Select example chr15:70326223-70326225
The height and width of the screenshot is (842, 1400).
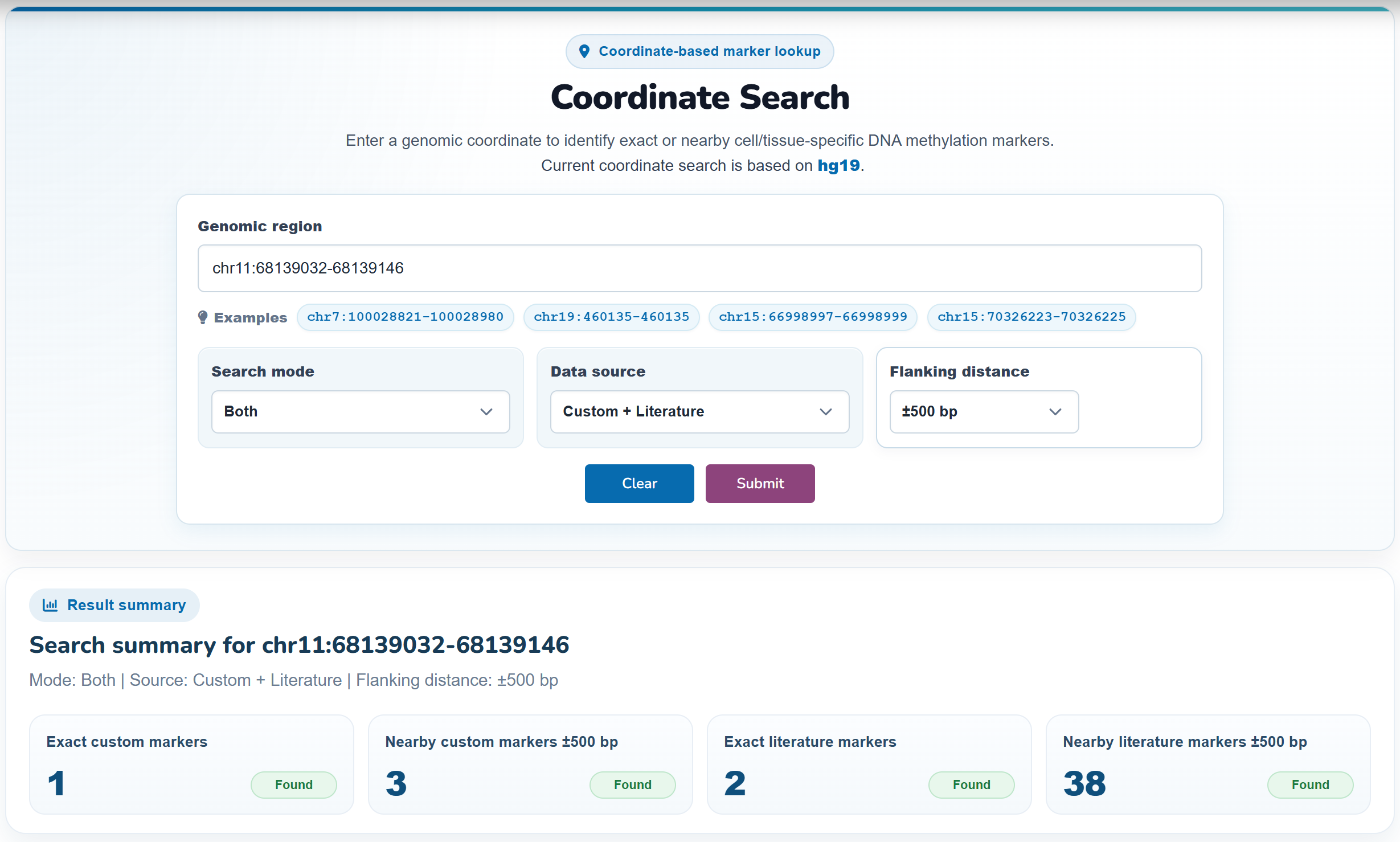(x=1031, y=317)
